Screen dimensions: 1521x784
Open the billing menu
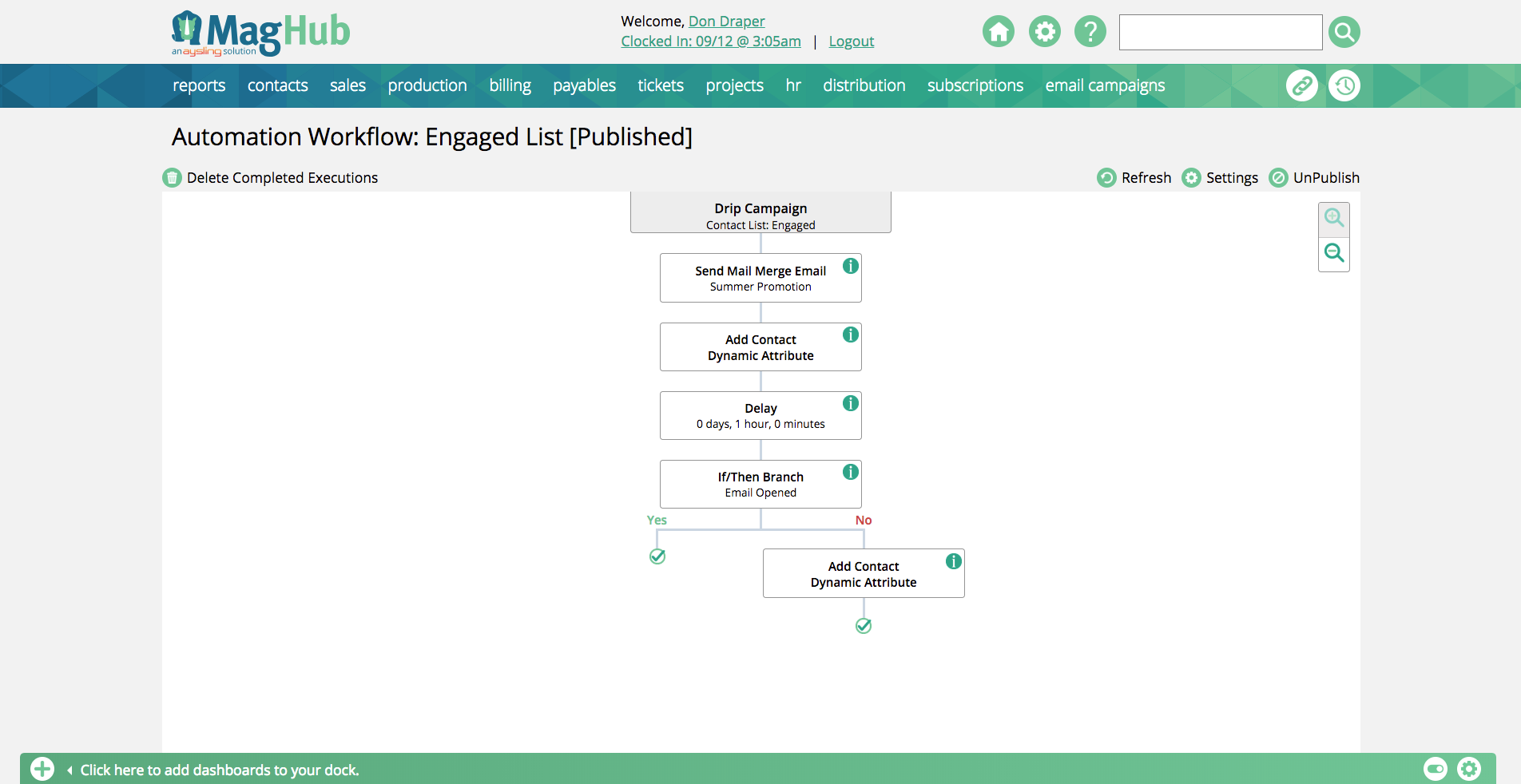(510, 85)
